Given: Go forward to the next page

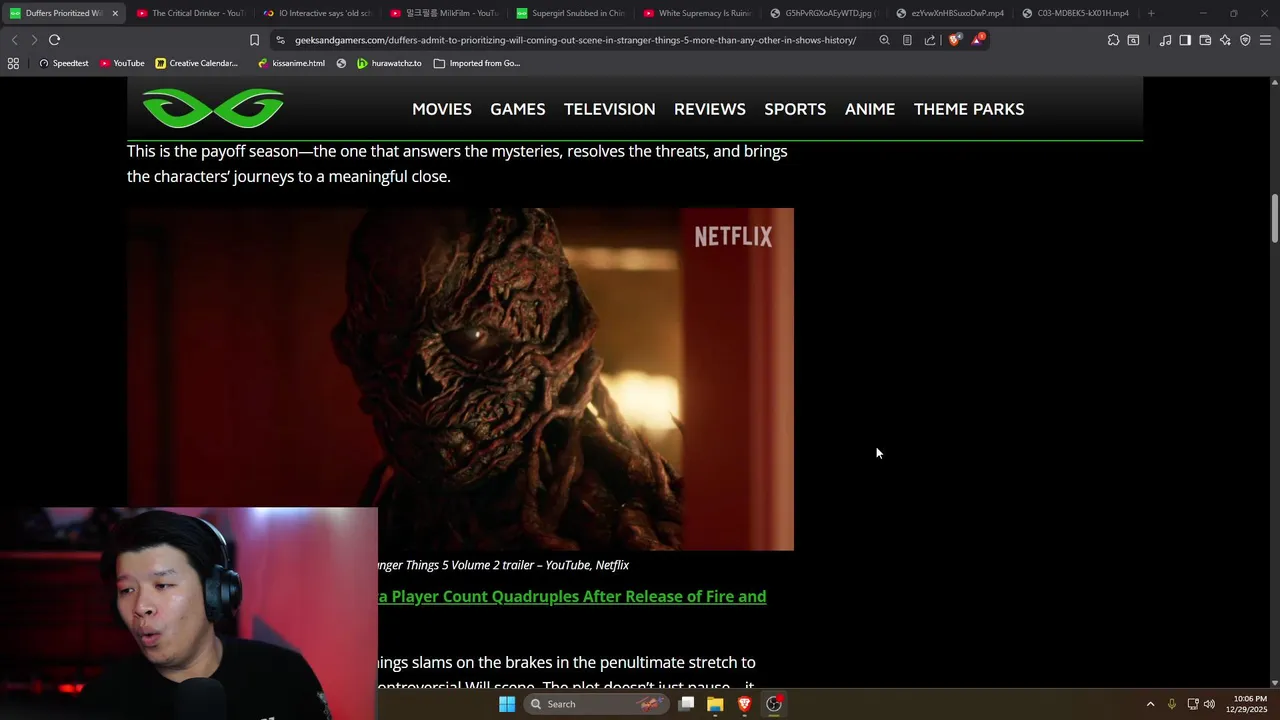Looking at the screenshot, I should (x=34, y=40).
